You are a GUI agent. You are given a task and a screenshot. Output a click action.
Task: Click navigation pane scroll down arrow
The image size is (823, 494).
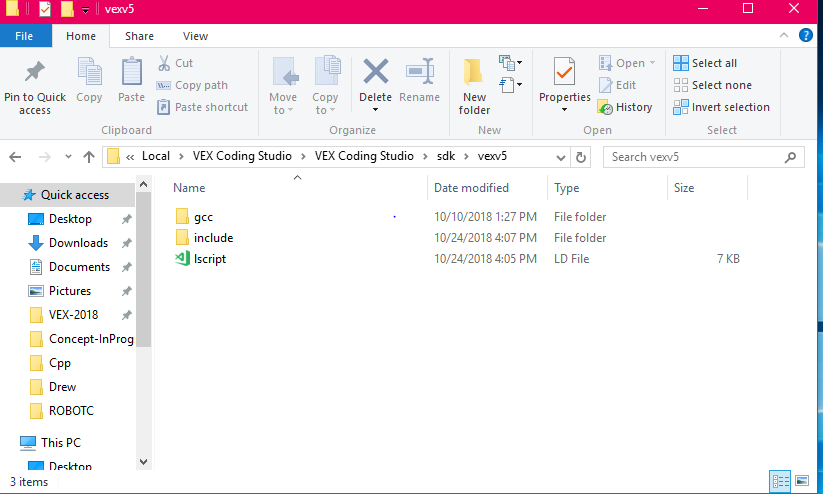coord(143,462)
